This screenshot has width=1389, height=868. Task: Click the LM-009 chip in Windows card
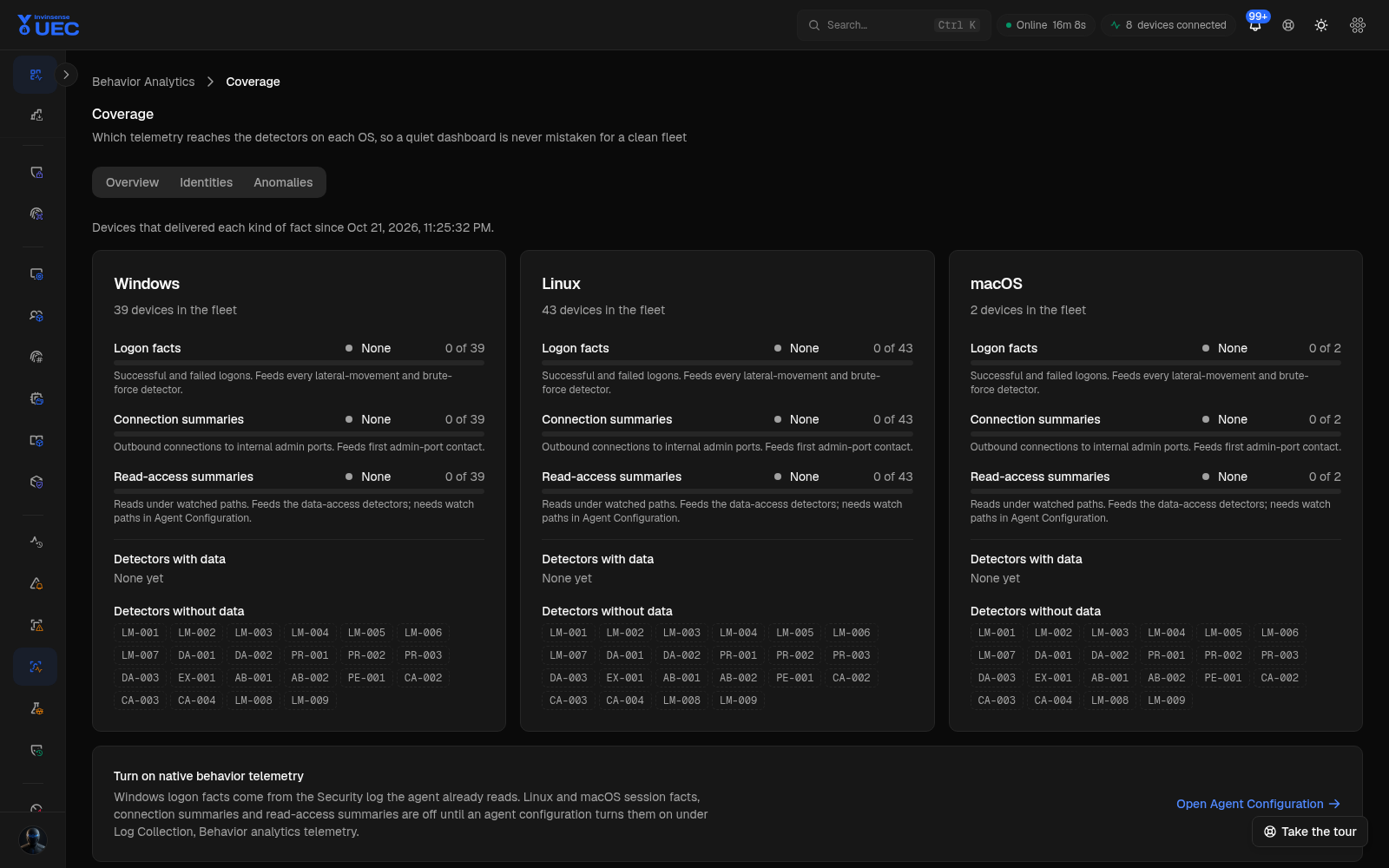pos(310,700)
